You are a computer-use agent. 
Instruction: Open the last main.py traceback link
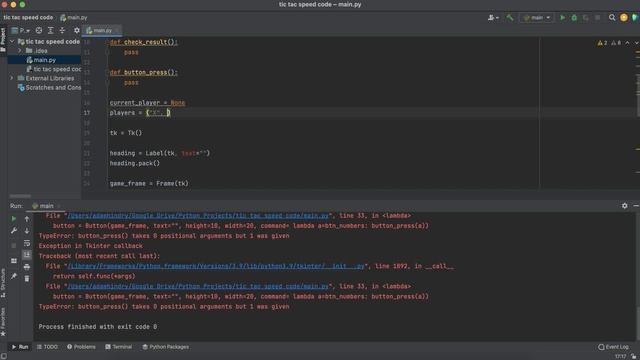click(x=198, y=287)
